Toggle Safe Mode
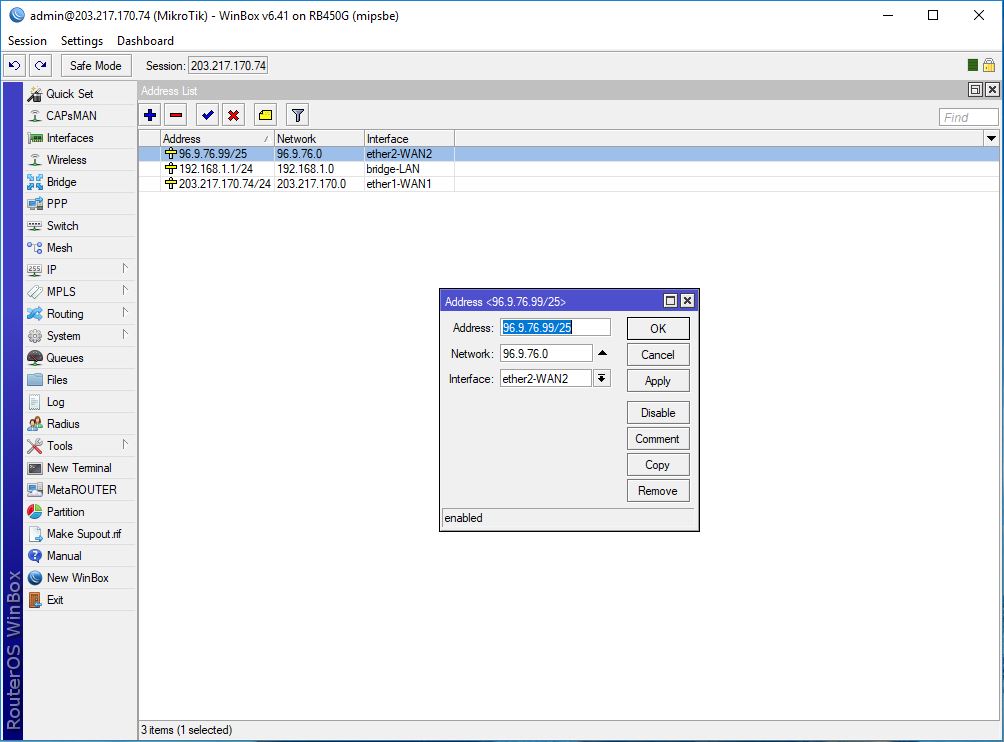1004x742 pixels. point(95,65)
